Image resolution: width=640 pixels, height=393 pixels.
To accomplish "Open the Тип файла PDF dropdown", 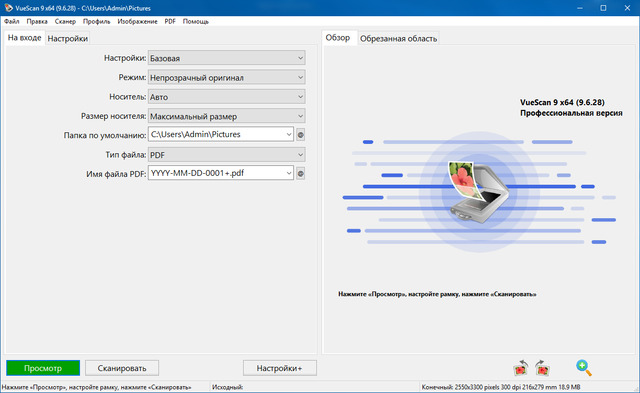I will (x=227, y=155).
